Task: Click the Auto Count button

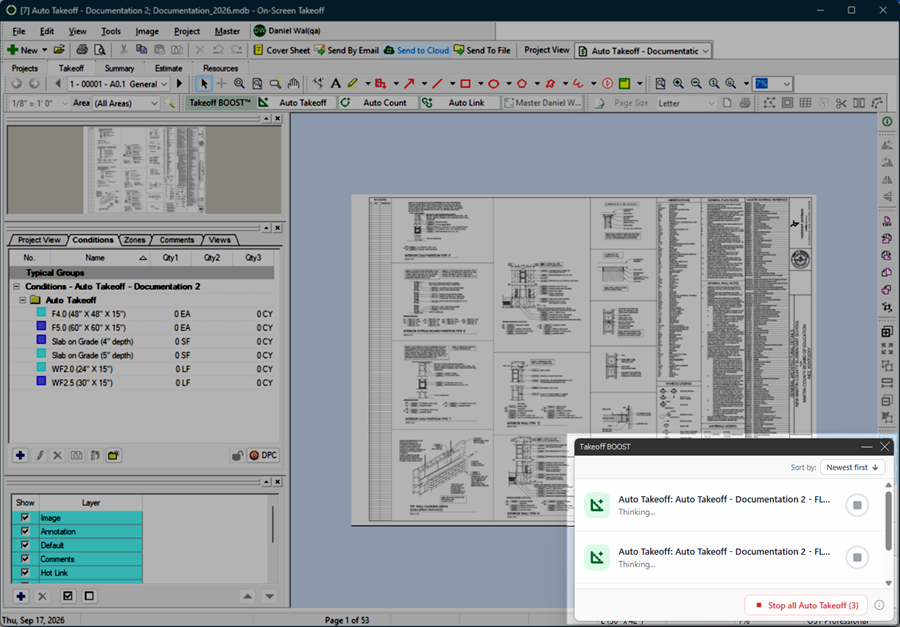Action: (x=378, y=103)
